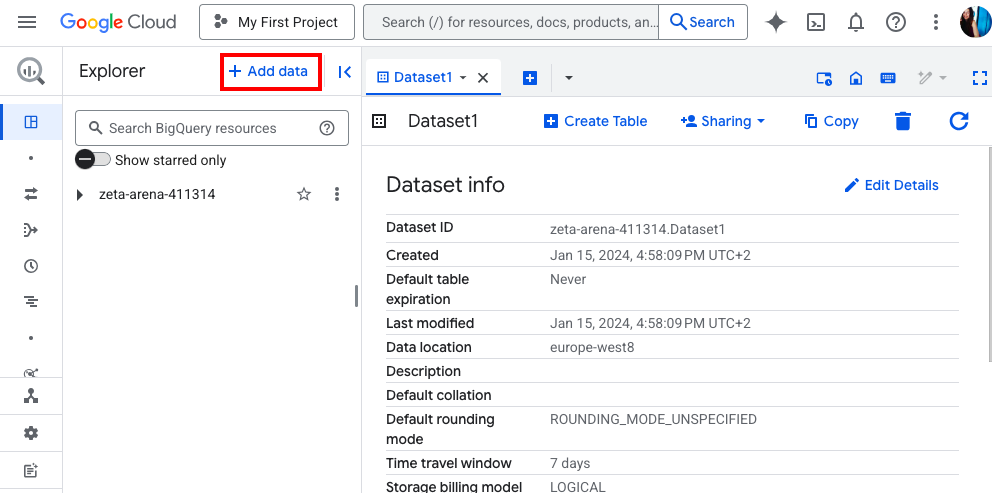Click the search help question icon
Viewport: 992px width, 493px height.
point(326,128)
